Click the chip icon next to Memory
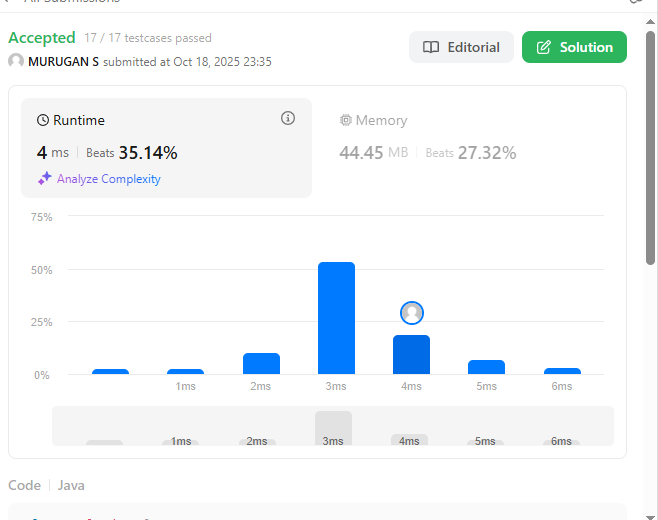 point(346,120)
